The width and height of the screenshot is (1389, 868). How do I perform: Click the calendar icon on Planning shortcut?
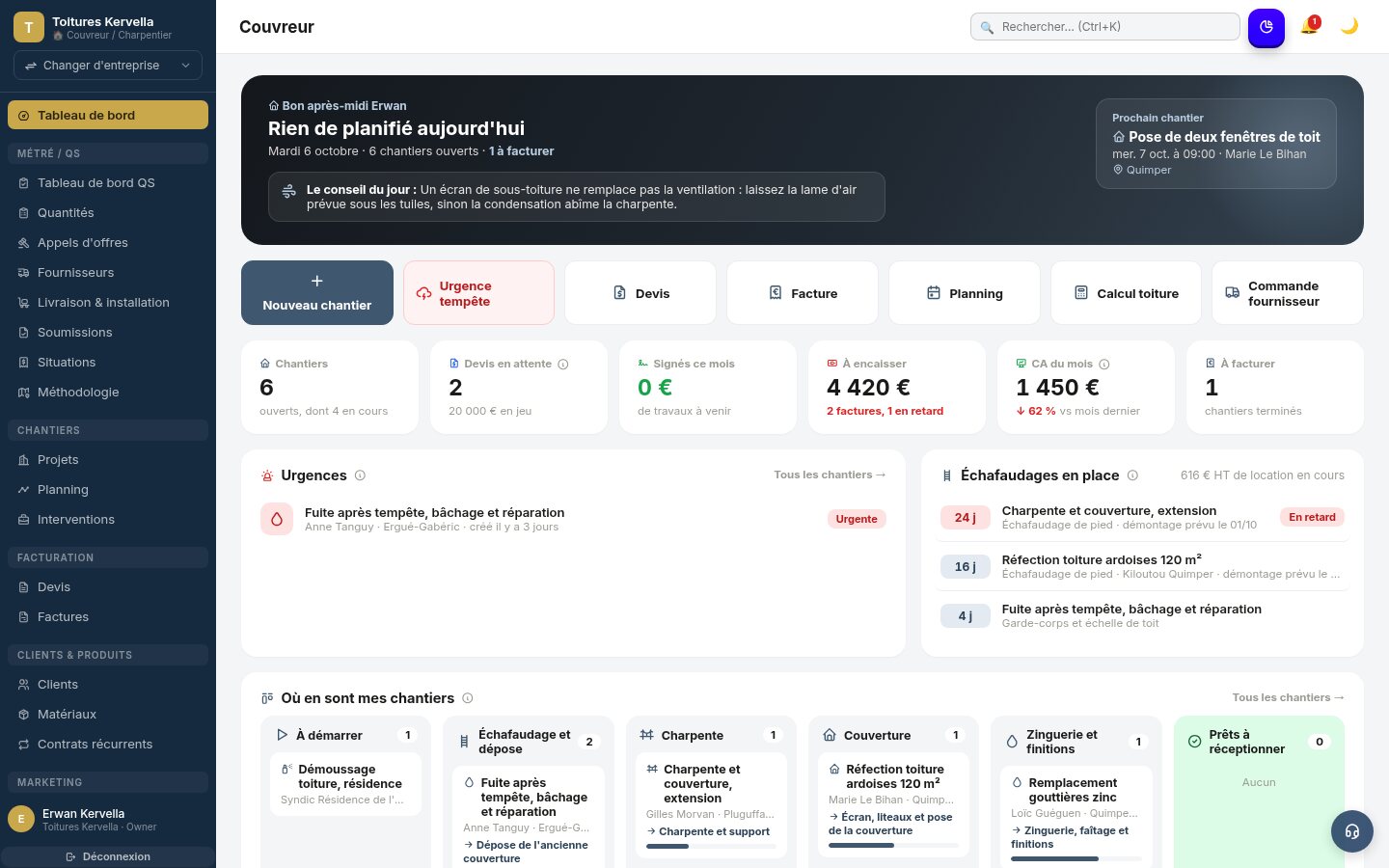coord(934,293)
